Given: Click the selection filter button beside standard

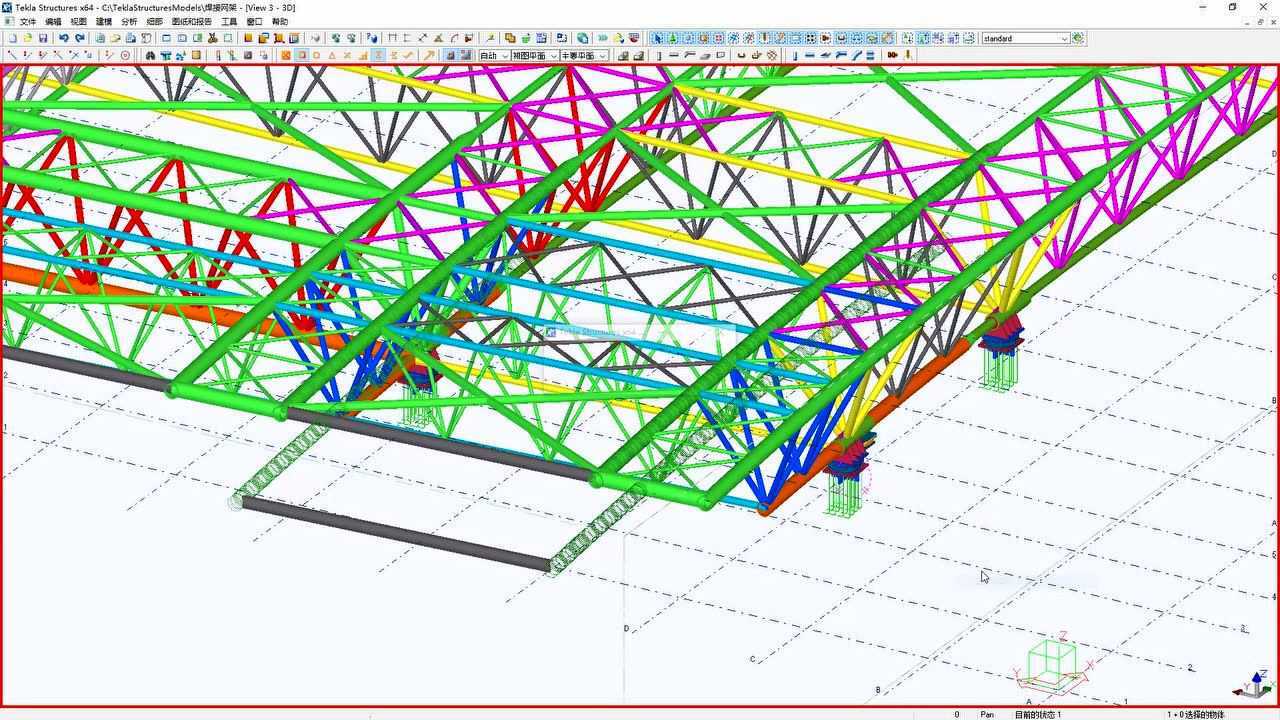Looking at the screenshot, I should point(1078,38).
